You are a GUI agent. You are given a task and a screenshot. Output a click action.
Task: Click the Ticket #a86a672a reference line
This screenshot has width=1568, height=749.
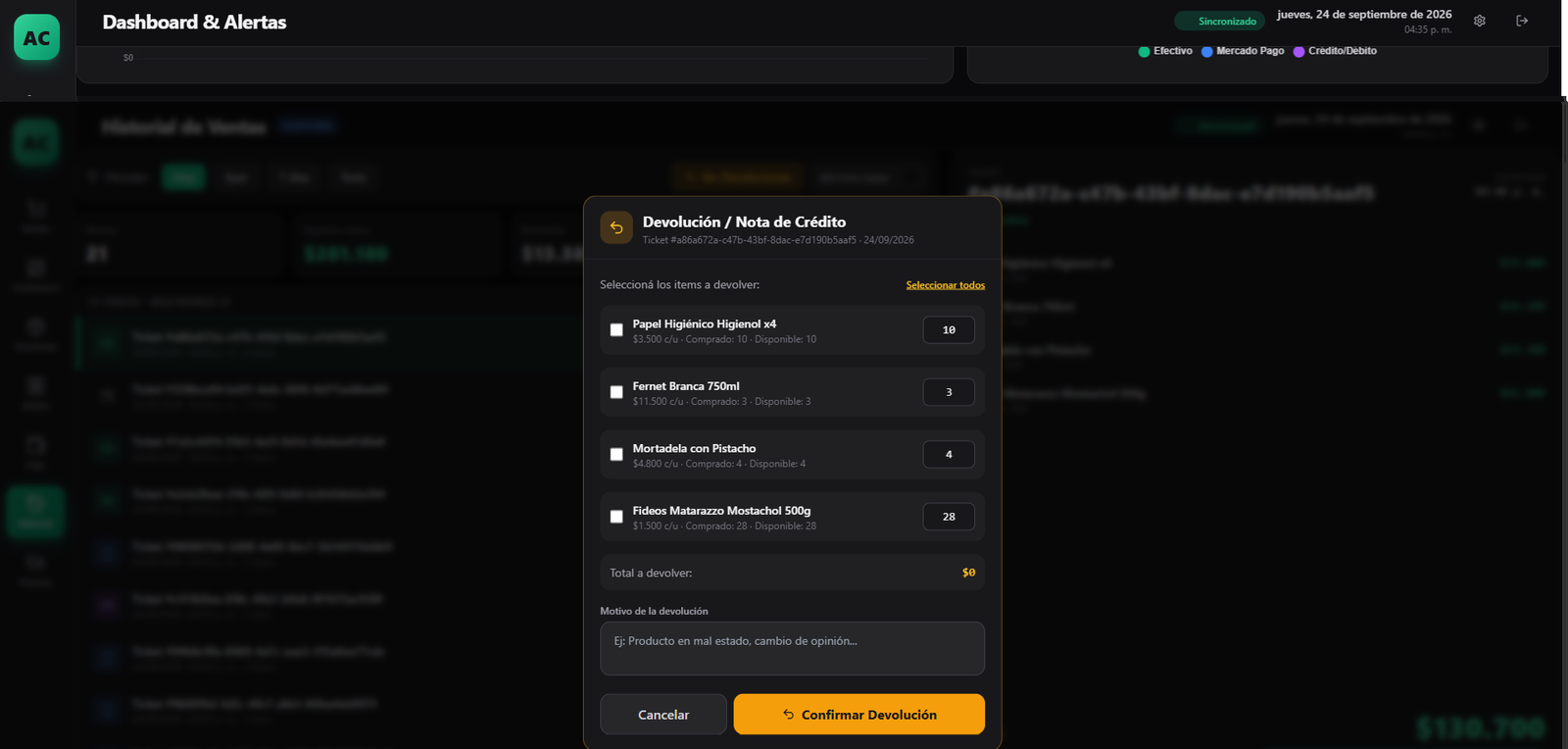tap(778, 240)
